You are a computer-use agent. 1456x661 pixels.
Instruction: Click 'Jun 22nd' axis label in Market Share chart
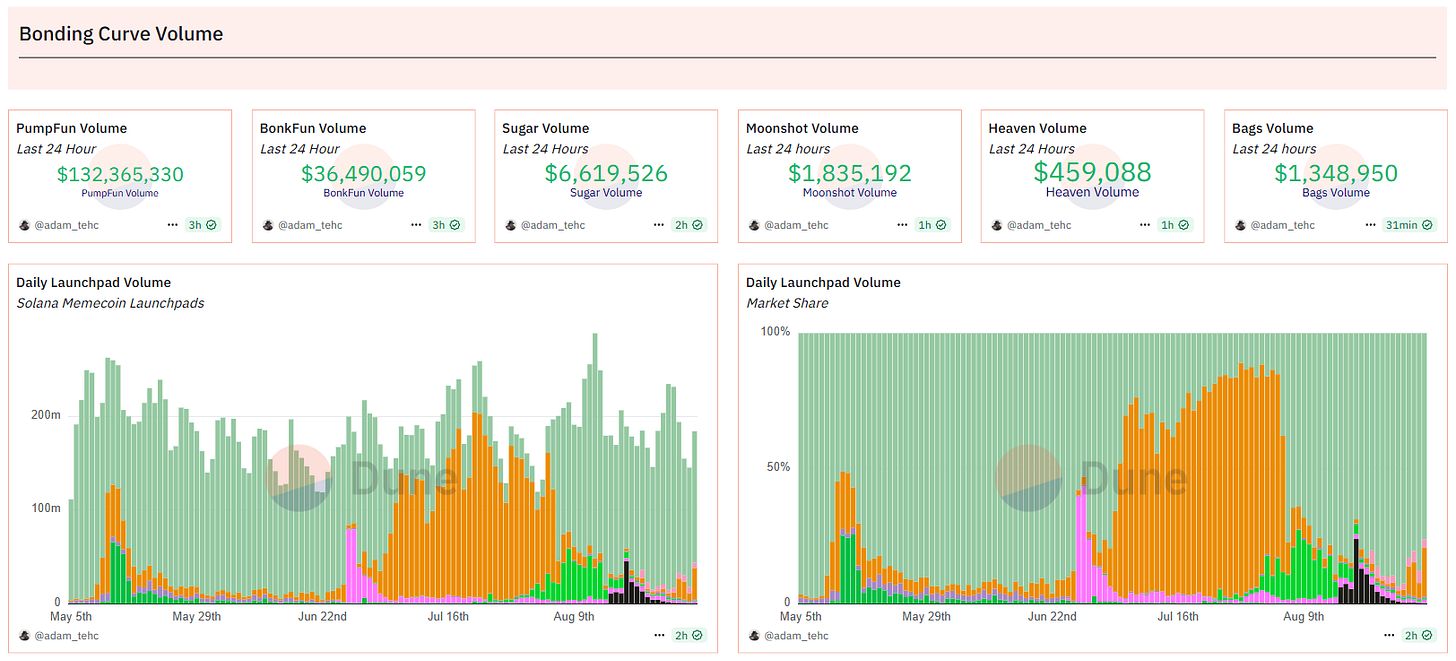point(1052,617)
